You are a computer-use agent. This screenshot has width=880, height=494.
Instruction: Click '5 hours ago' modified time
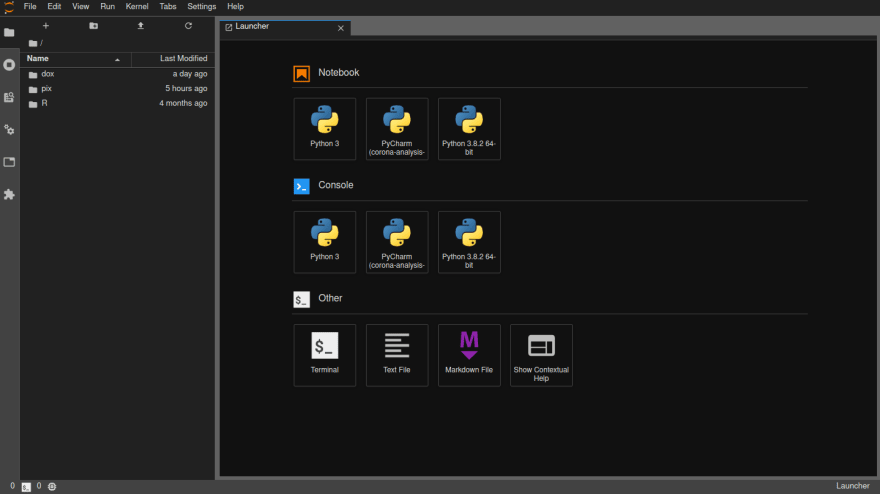186,89
